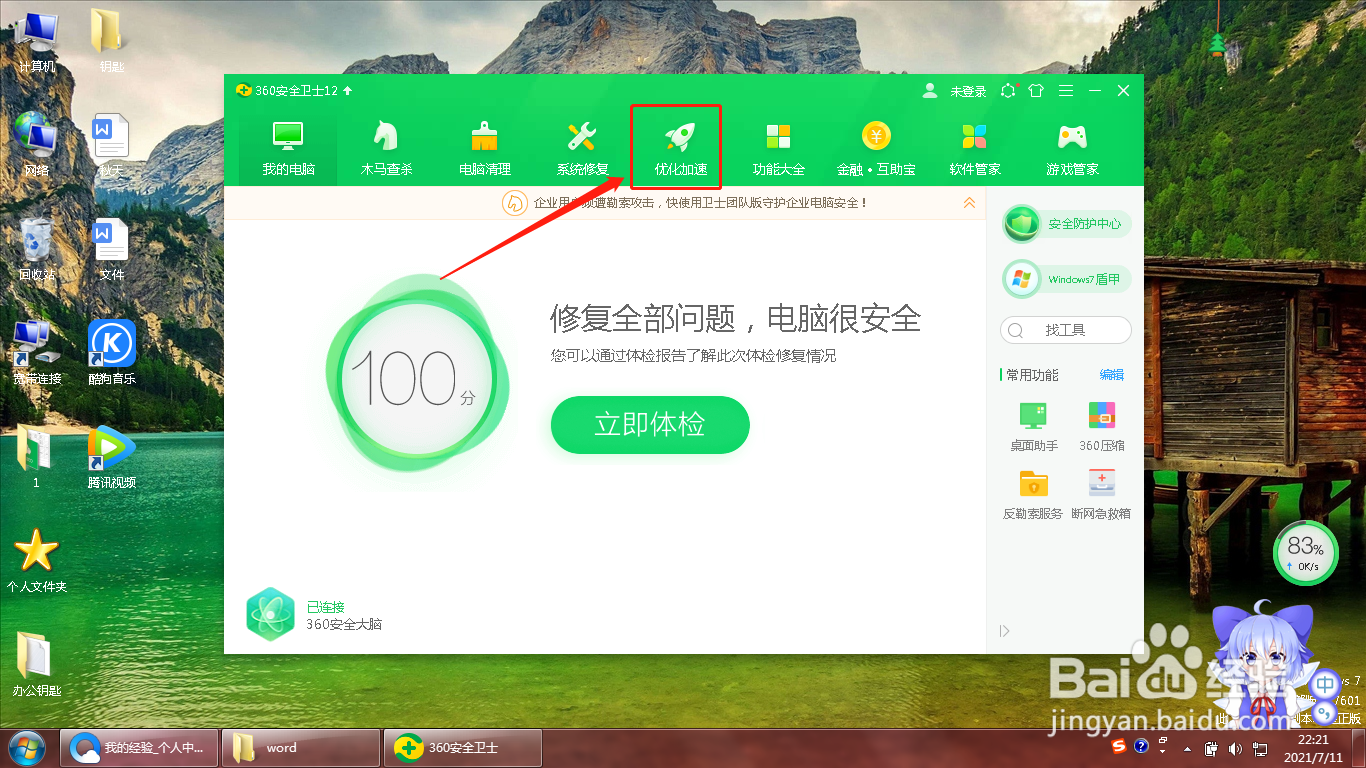Open the notification hexagon icon
Image resolution: width=1366 pixels, height=768 pixels.
(x=1008, y=90)
